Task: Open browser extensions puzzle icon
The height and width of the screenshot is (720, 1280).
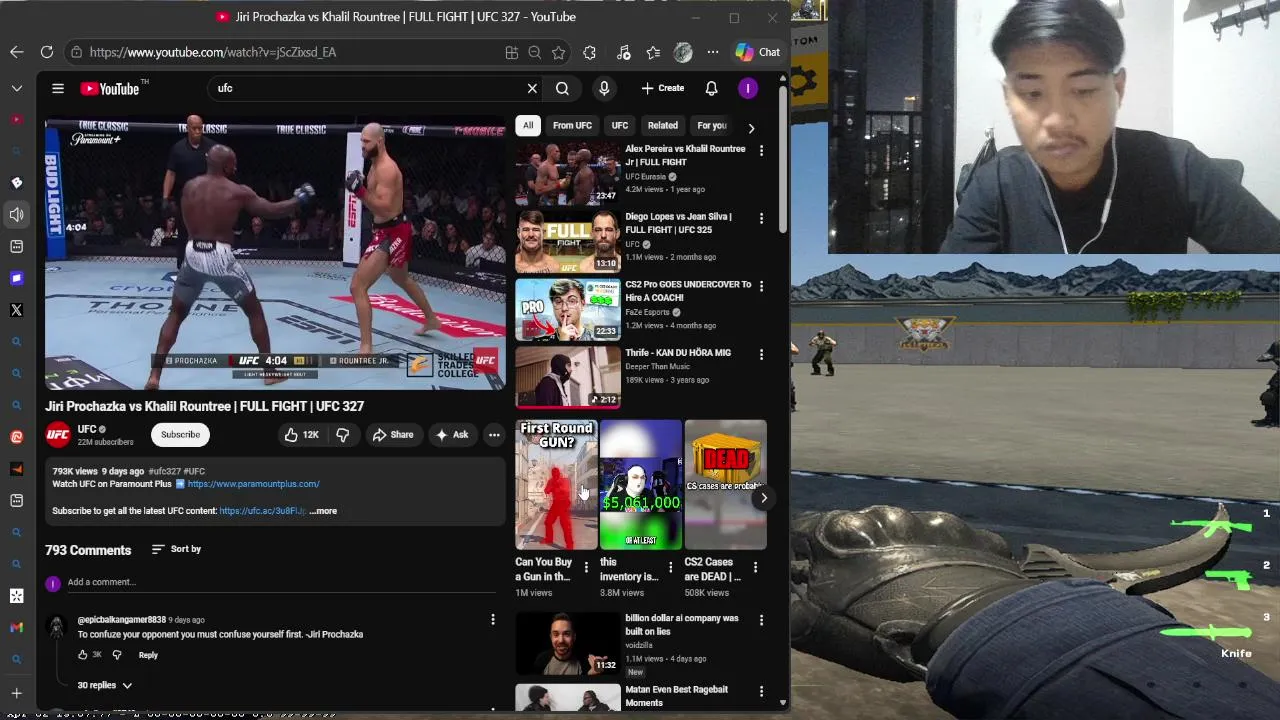Action: click(589, 52)
